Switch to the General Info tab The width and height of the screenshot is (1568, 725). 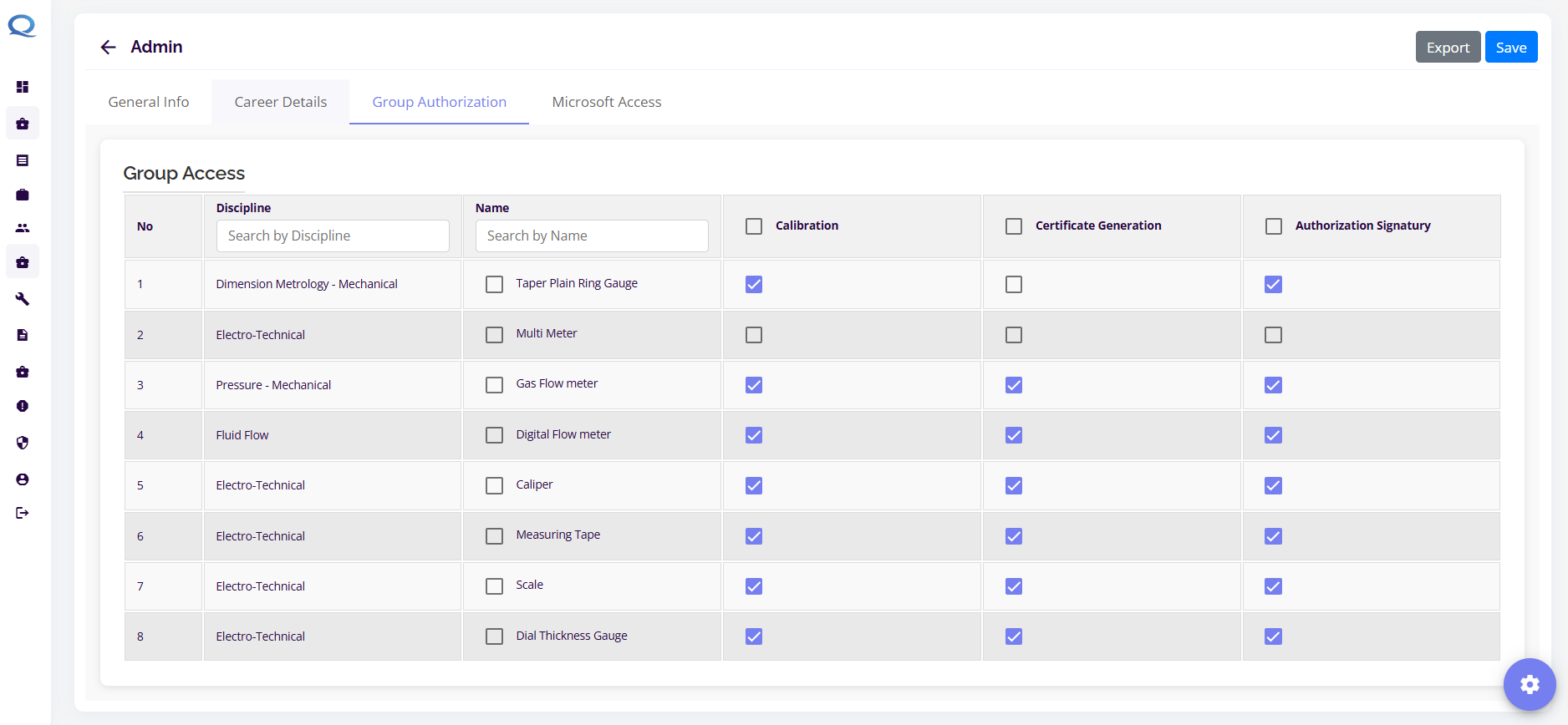149,102
